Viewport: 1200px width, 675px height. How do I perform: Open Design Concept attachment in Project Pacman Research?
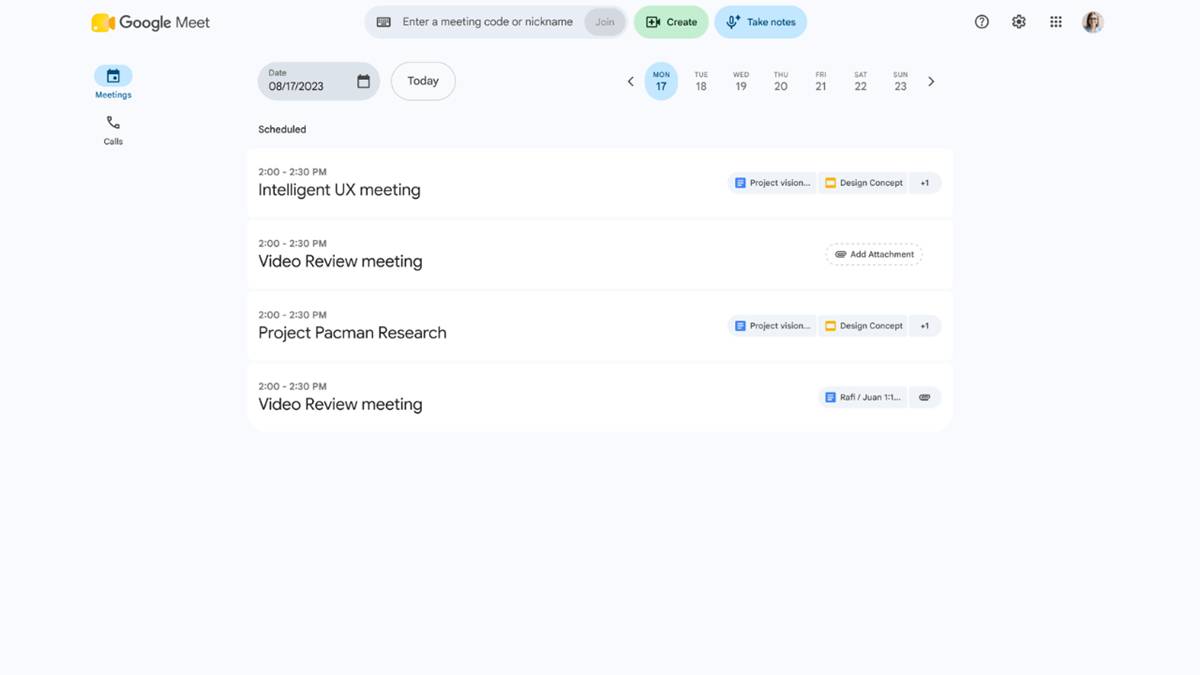pyautogui.click(x=863, y=326)
